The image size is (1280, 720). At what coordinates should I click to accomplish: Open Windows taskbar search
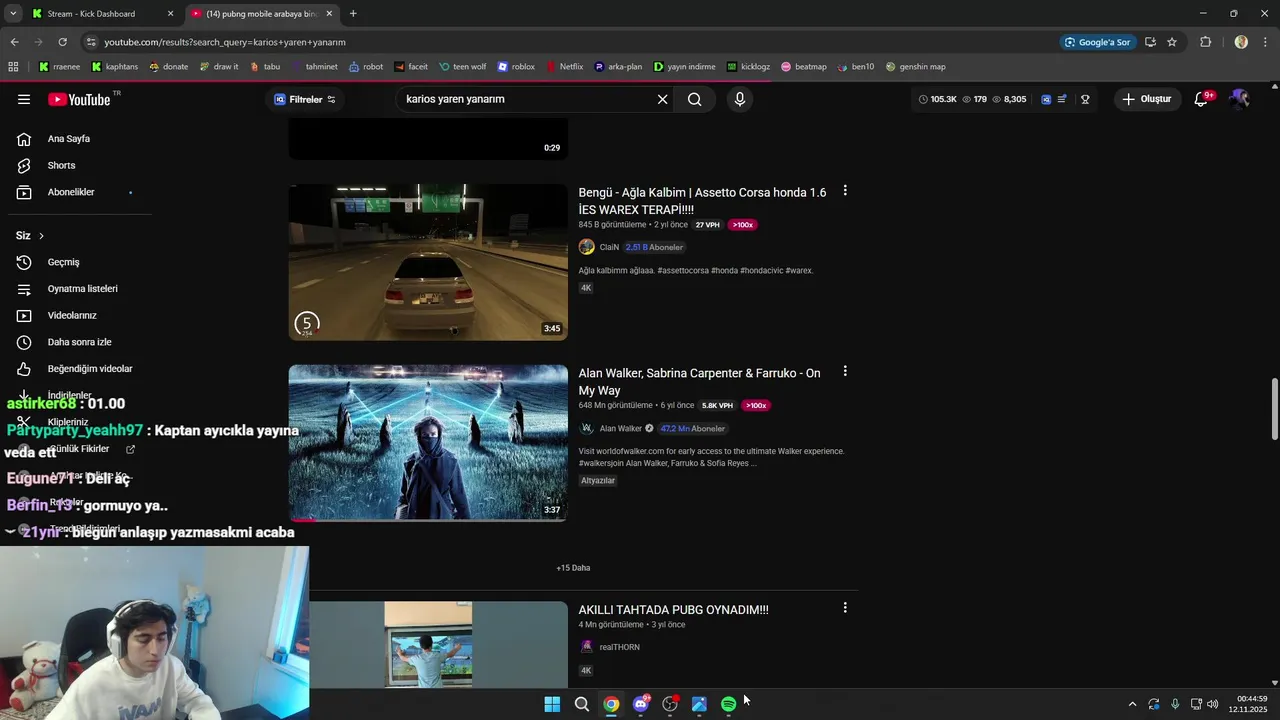tap(581, 704)
